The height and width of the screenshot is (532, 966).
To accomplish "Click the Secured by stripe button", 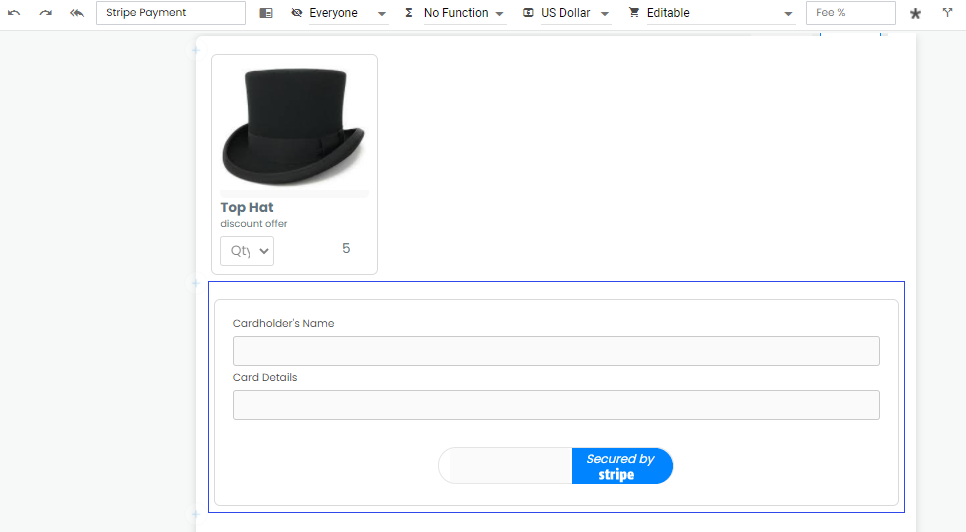I will click(622, 466).
